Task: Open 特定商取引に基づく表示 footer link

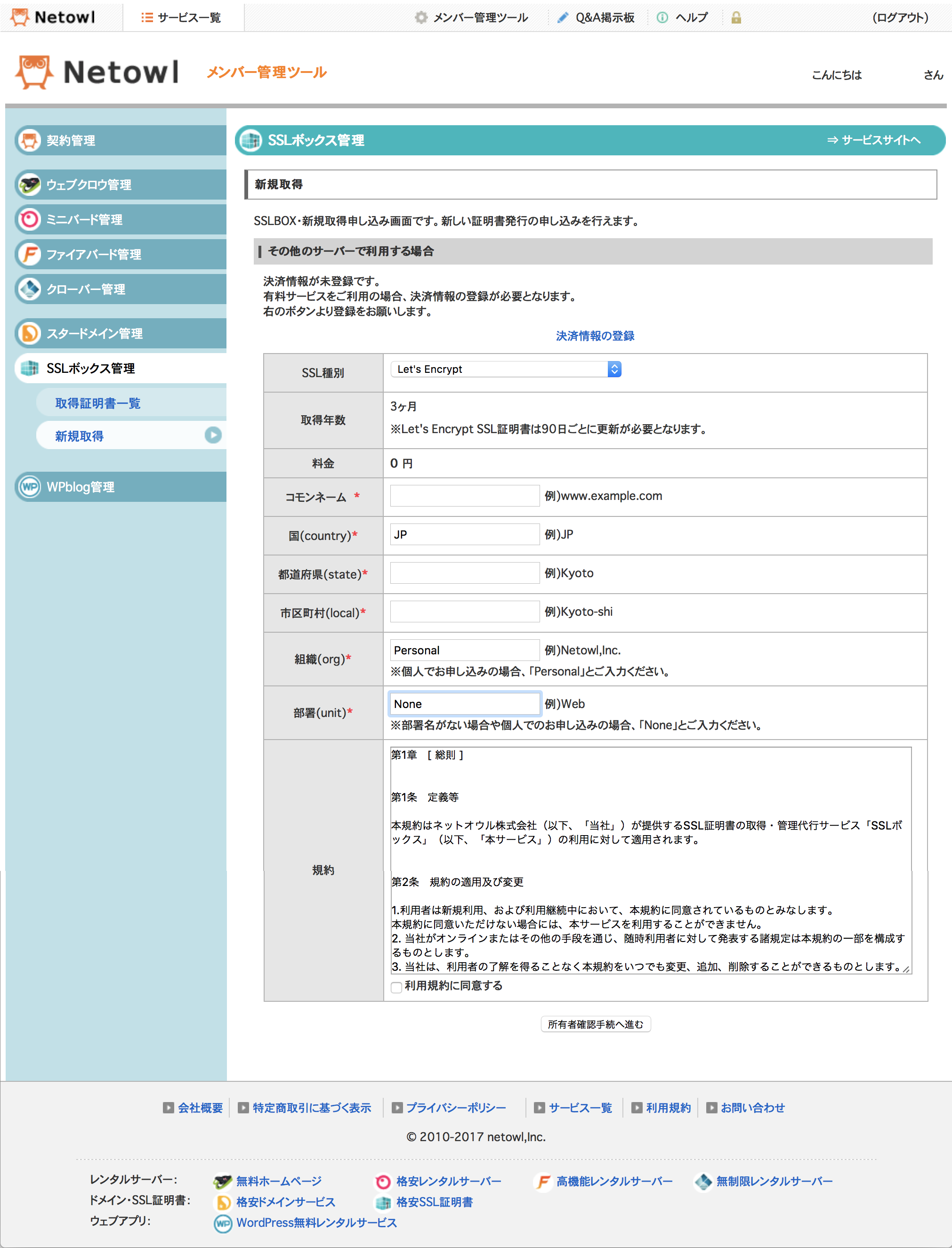Action: 312,1108
